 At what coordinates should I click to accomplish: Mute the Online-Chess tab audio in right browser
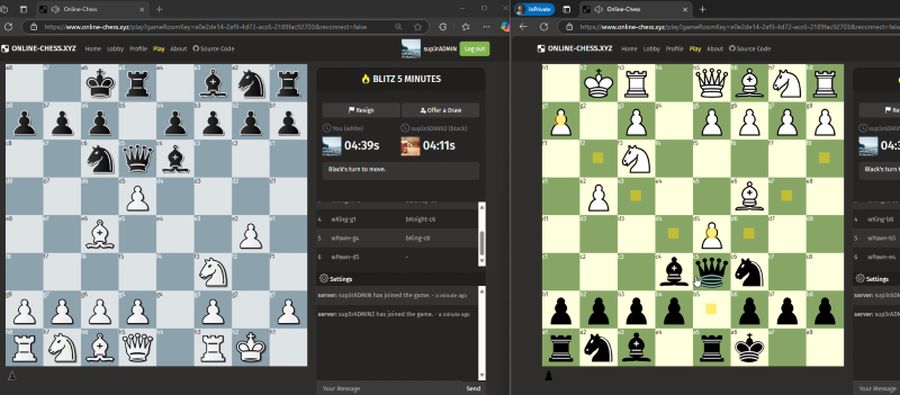tap(599, 9)
